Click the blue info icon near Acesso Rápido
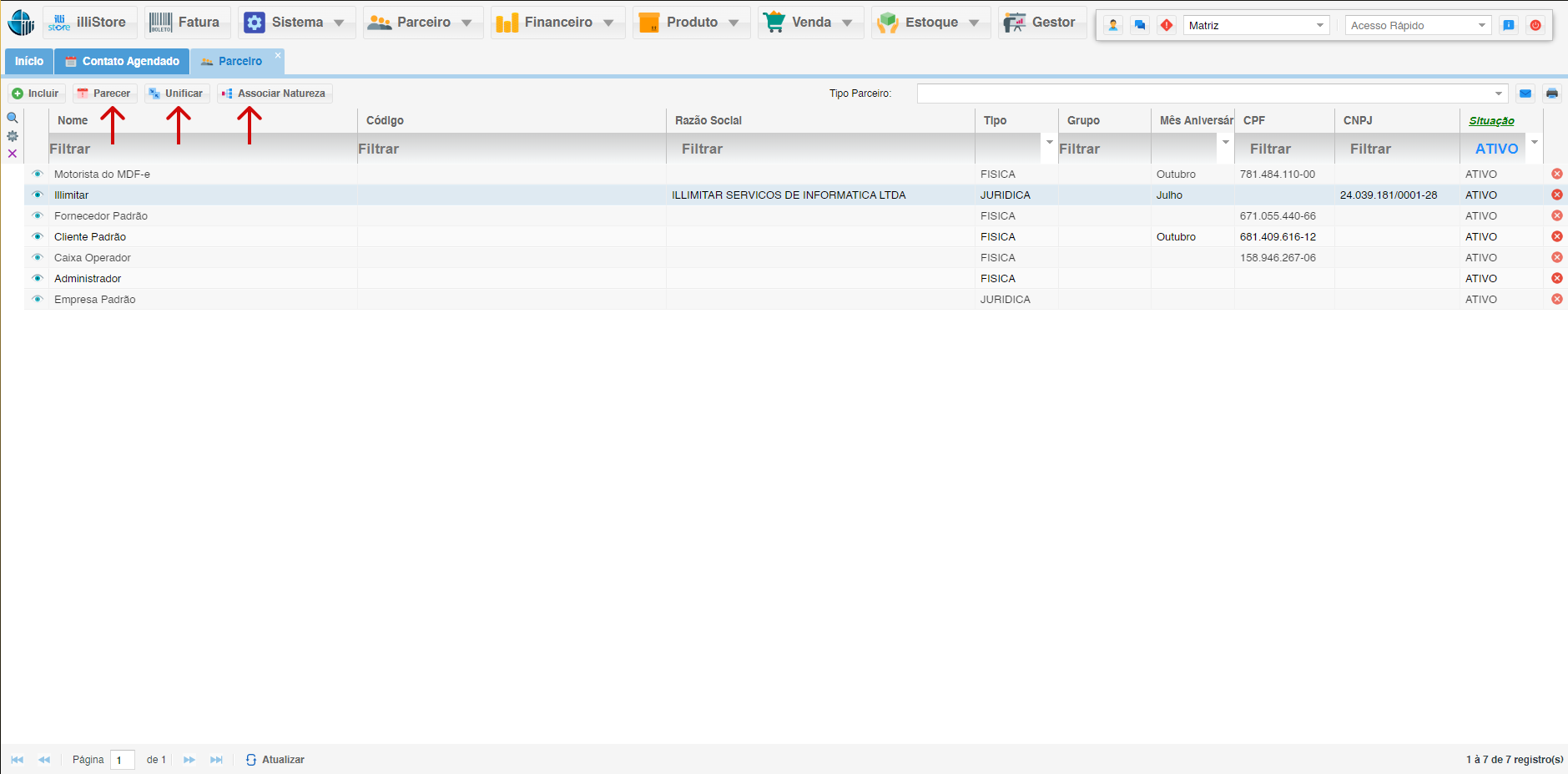This screenshot has height=774, width=1568. pos(1509,25)
